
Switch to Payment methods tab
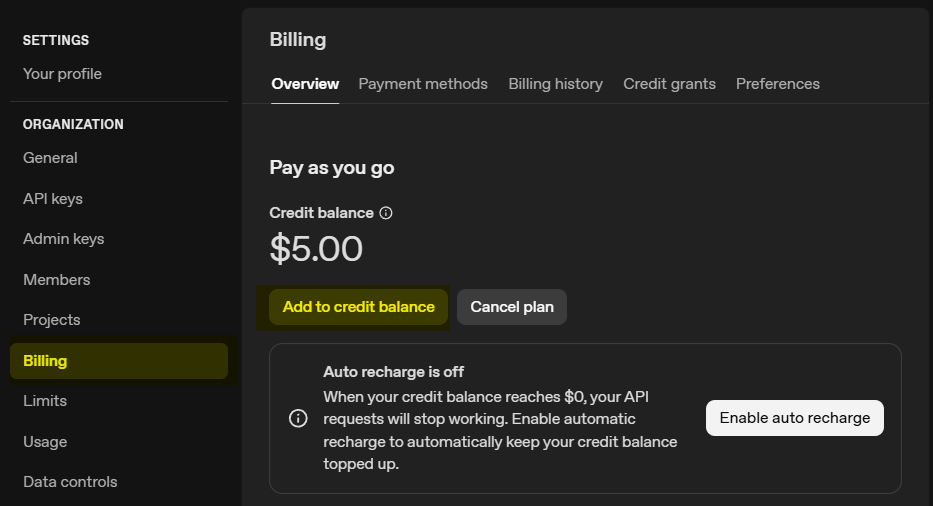pyautogui.click(x=423, y=84)
